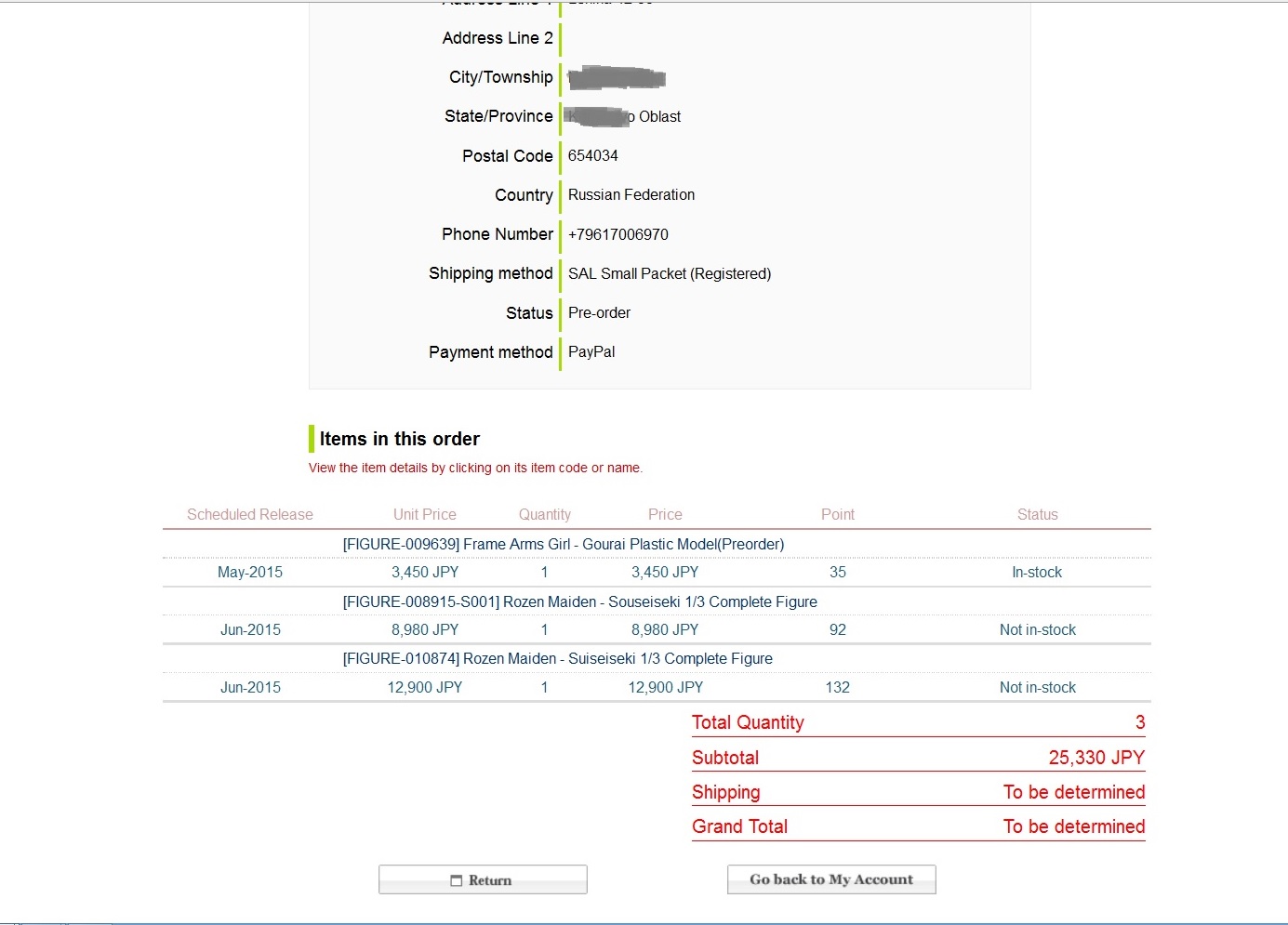The height and width of the screenshot is (925, 1288).
Task: Click the Grand Total To be determined value
Action: 1074,826
